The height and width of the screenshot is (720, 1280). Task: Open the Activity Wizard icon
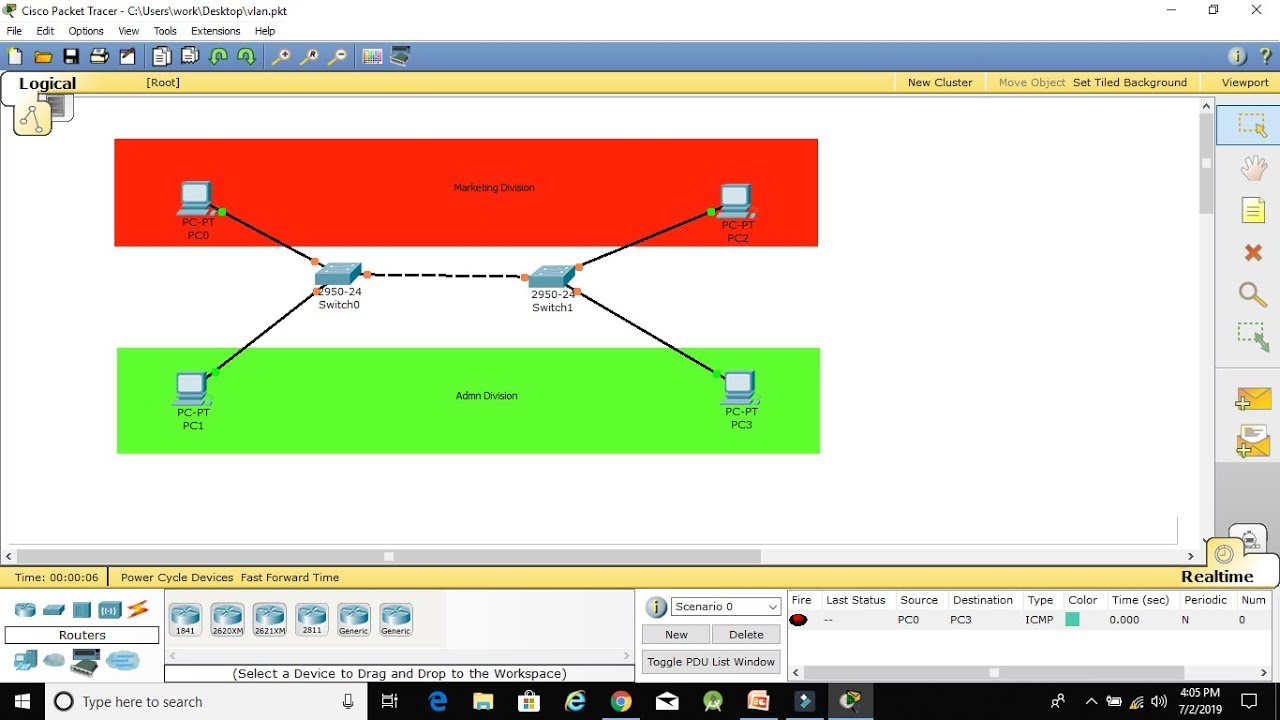click(x=127, y=57)
